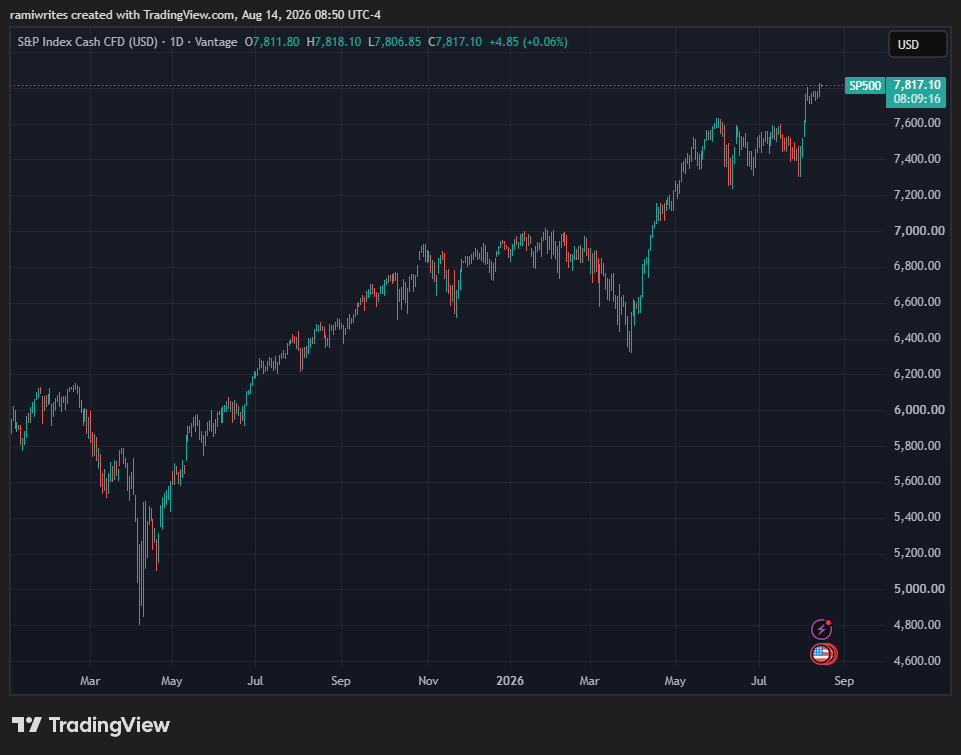Click the close value C7,817.10
This screenshot has width=961, height=755.
pos(455,42)
